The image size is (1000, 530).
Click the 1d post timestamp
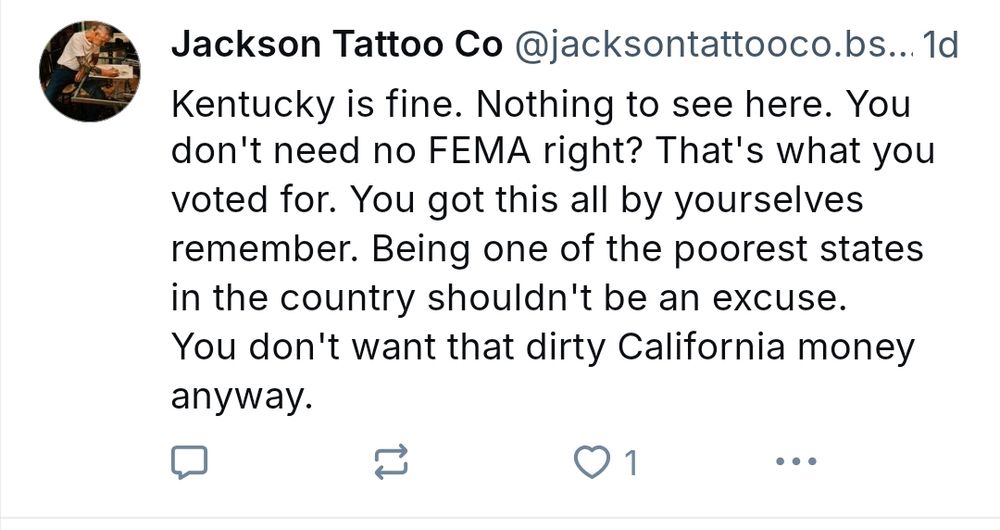point(942,44)
